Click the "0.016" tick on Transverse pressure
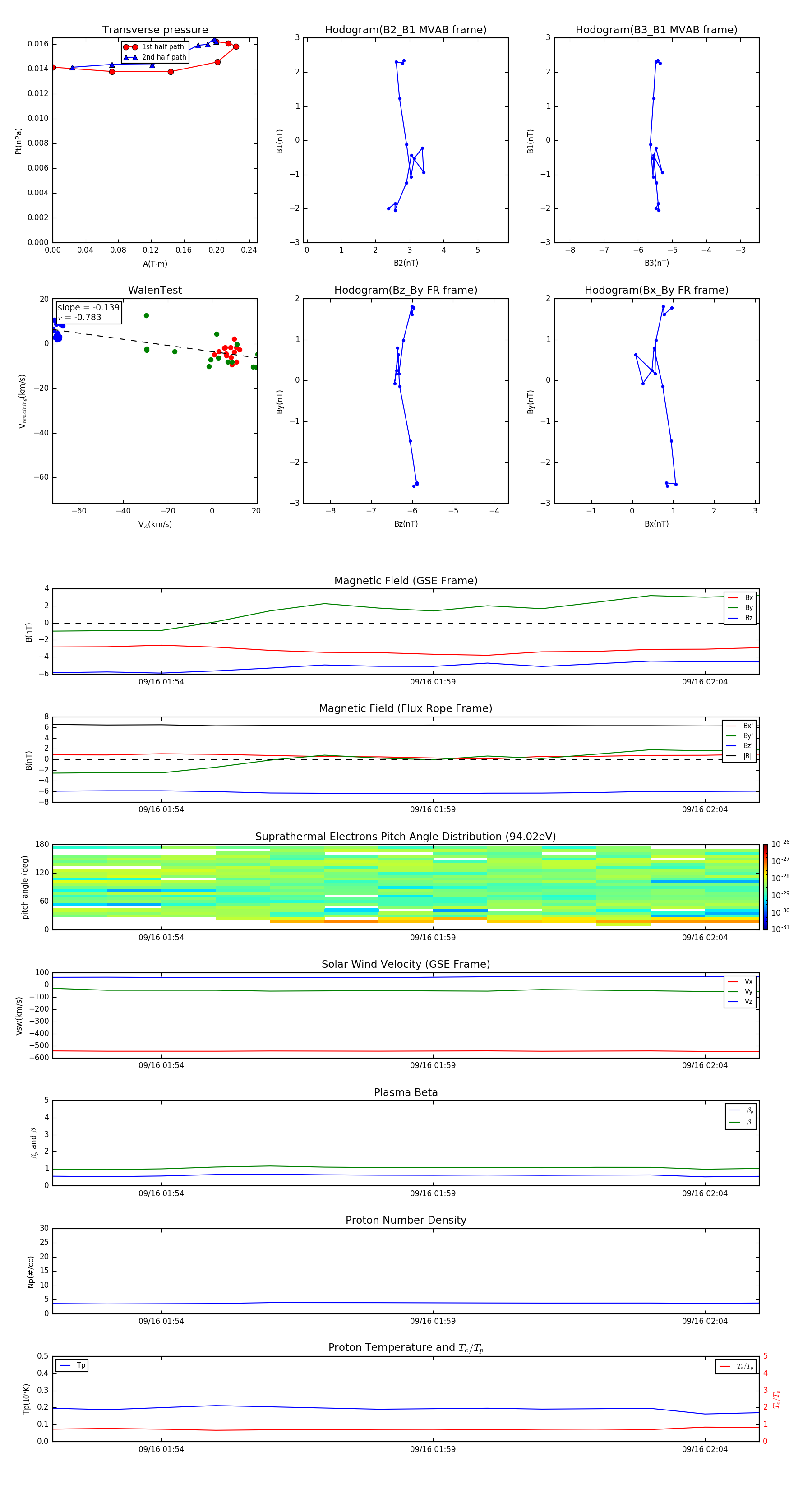Viewport: 812px width, 1489px height. [38, 44]
